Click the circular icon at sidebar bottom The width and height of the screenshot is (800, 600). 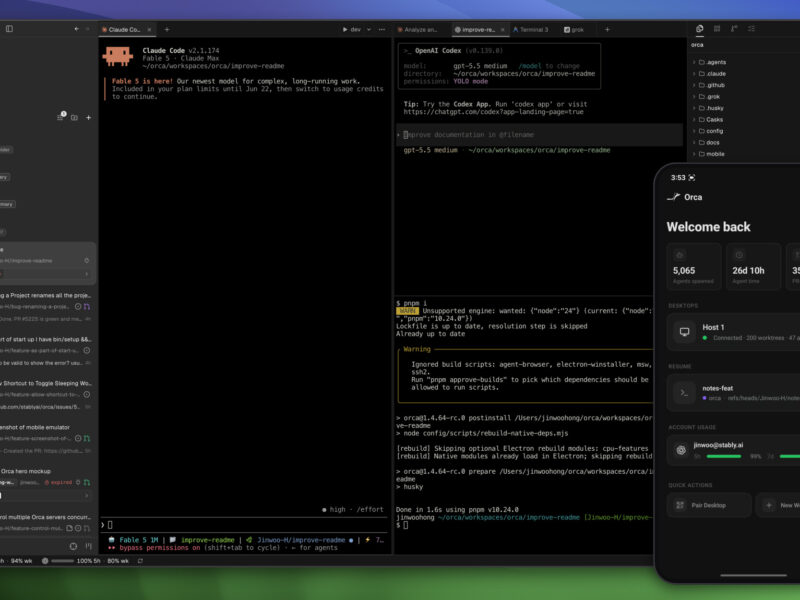(73, 546)
